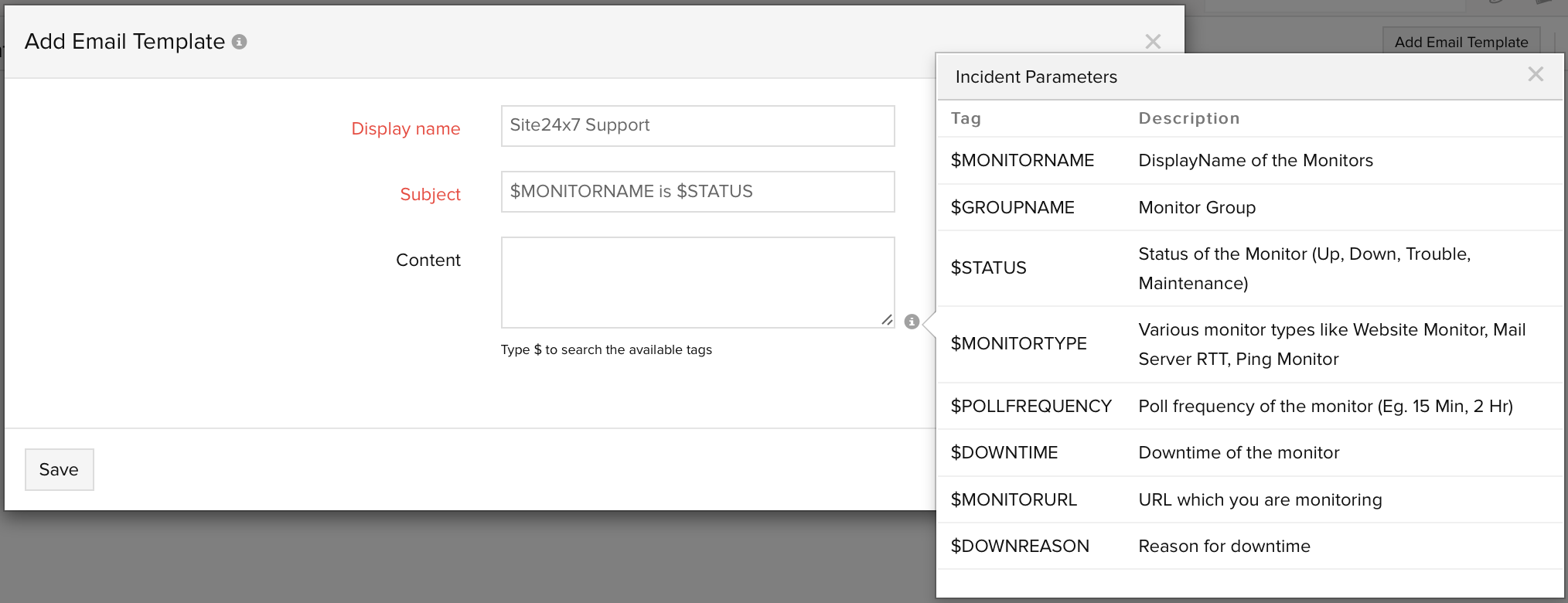Click the $POLLFREQUENCY tag
This screenshot has width=1568, height=603.
[x=1031, y=406]
